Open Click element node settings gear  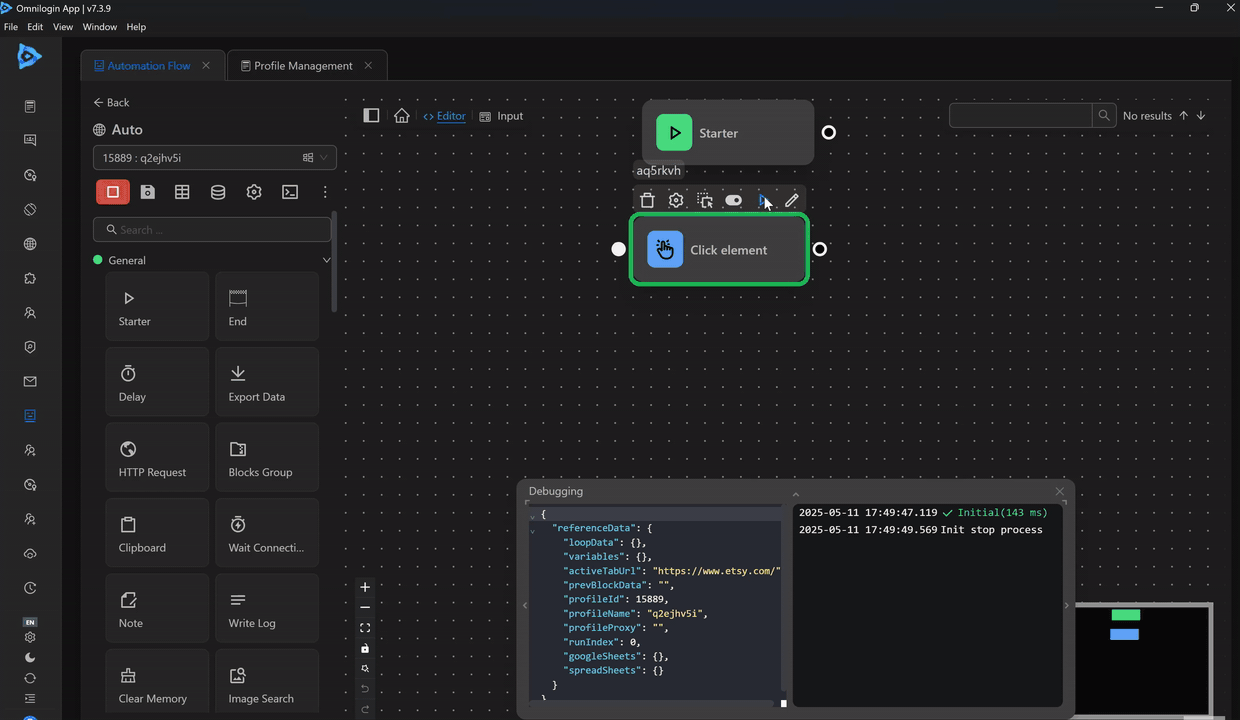675,200
